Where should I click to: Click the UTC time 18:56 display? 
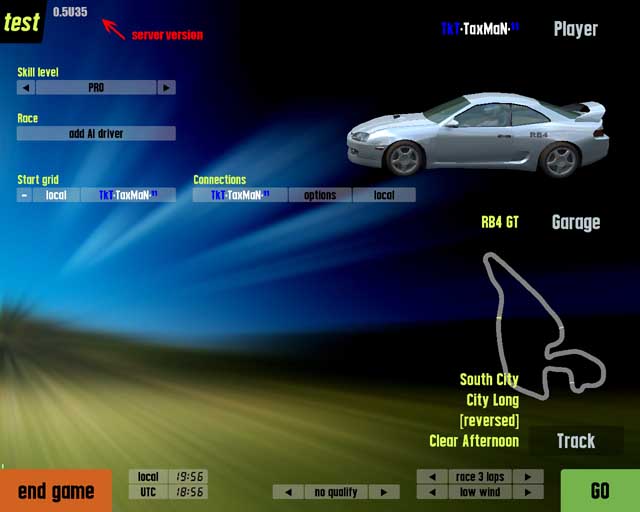click(x=189, y=492)
